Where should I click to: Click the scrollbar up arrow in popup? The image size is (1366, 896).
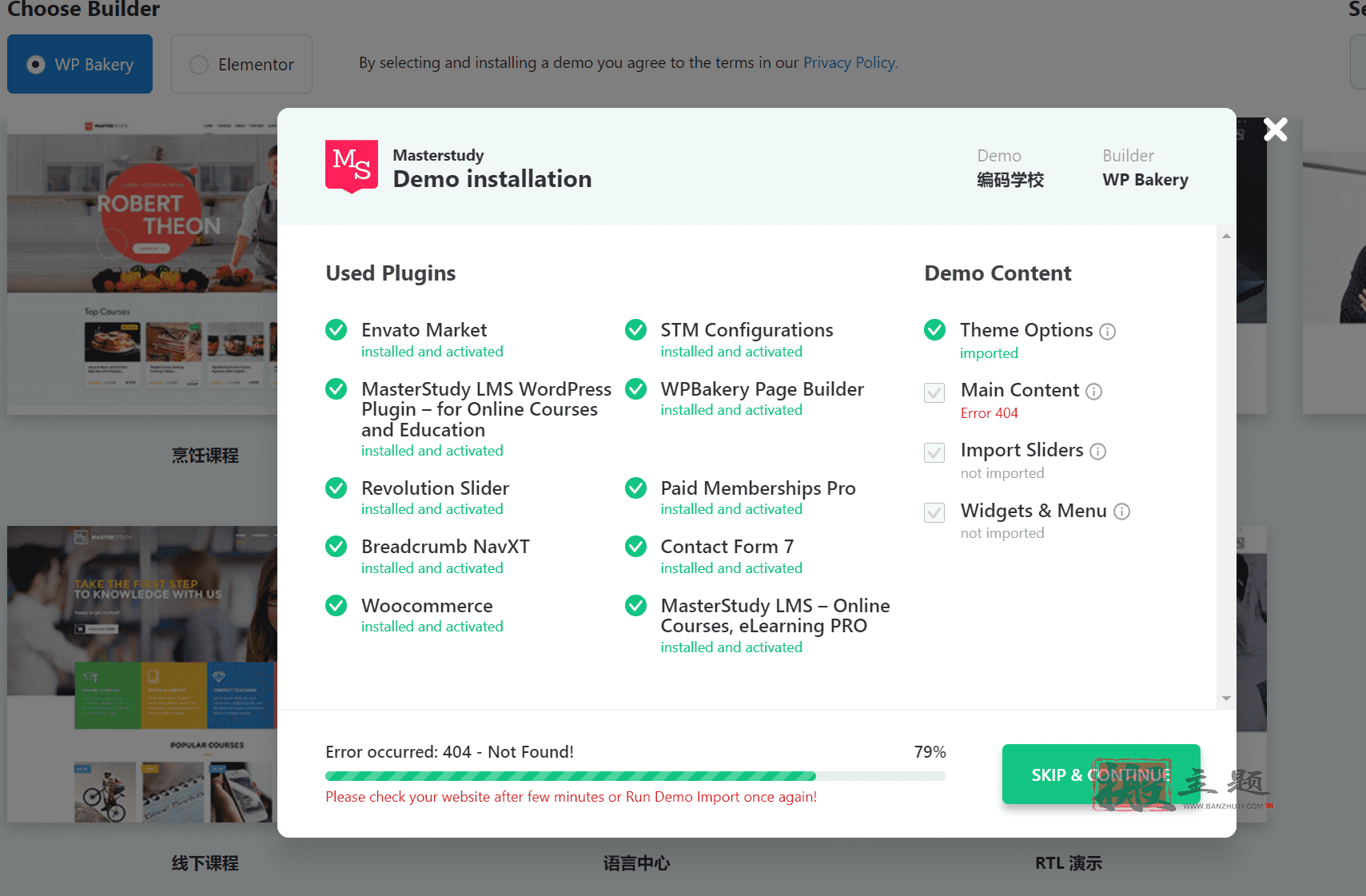pos(1226,236)
